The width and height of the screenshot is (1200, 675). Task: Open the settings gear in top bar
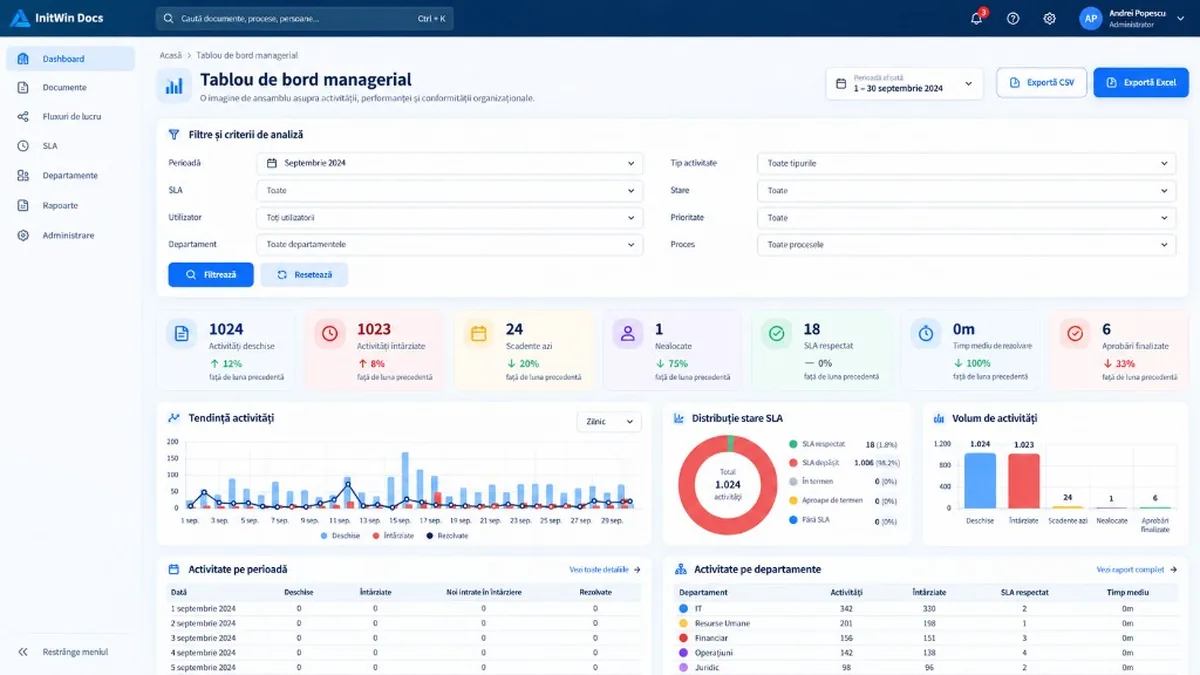(1049, 18)
